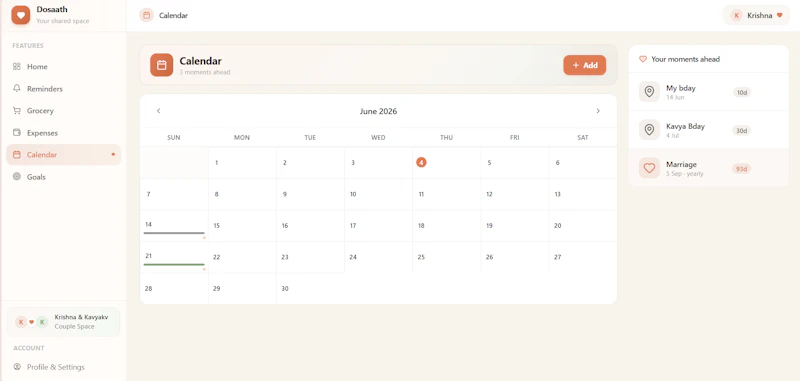The image size is (800, 381).
Task: Open the Krishna & Kavyakv Couple Space card
Action: click(x=64, y=322)
